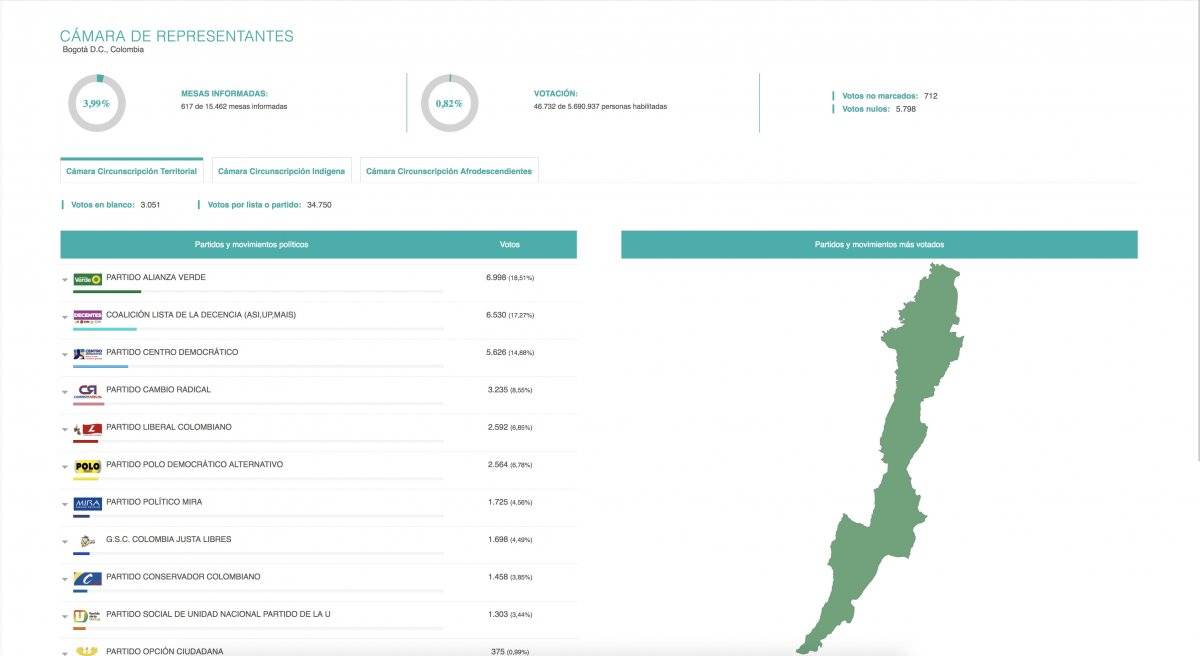Click the Lista de la Decencia coalition logo

[88, 316]
